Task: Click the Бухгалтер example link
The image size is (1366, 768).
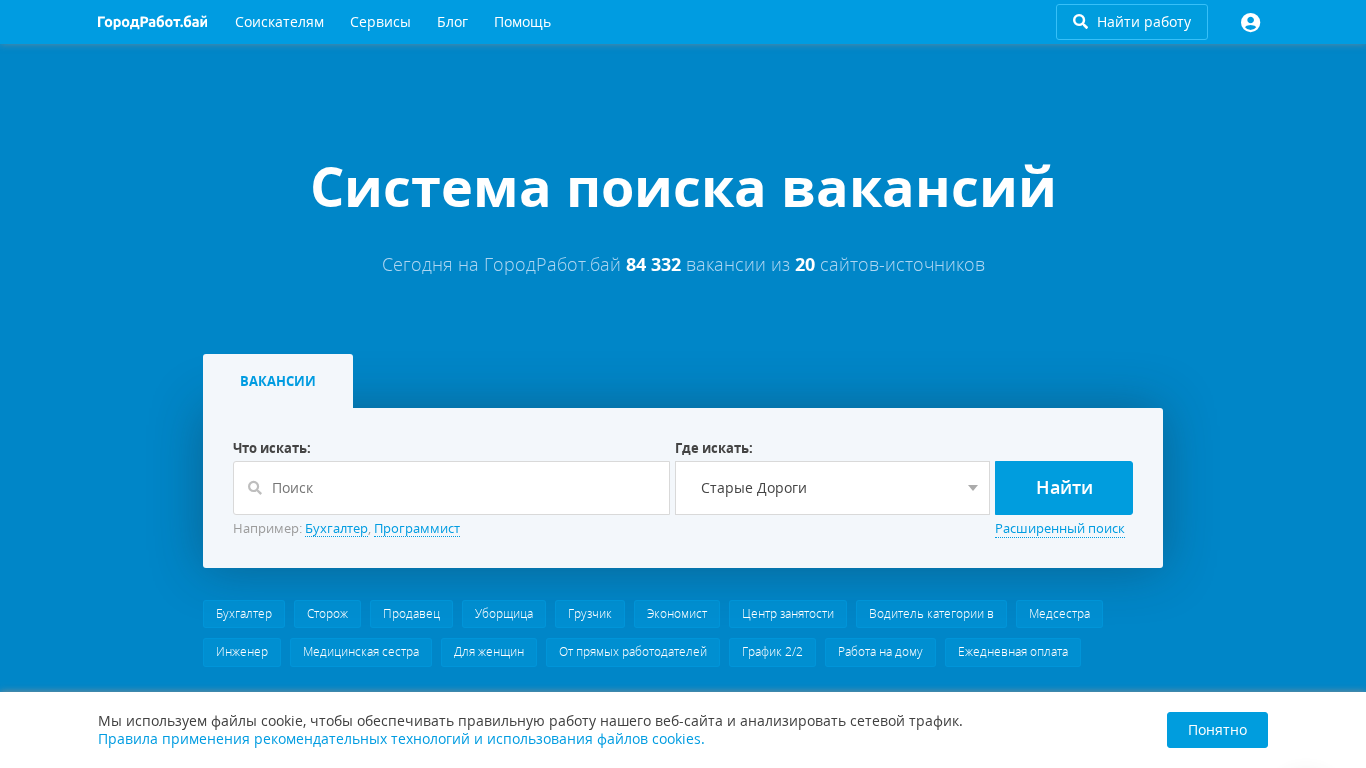Action: (x=336, y=529)
